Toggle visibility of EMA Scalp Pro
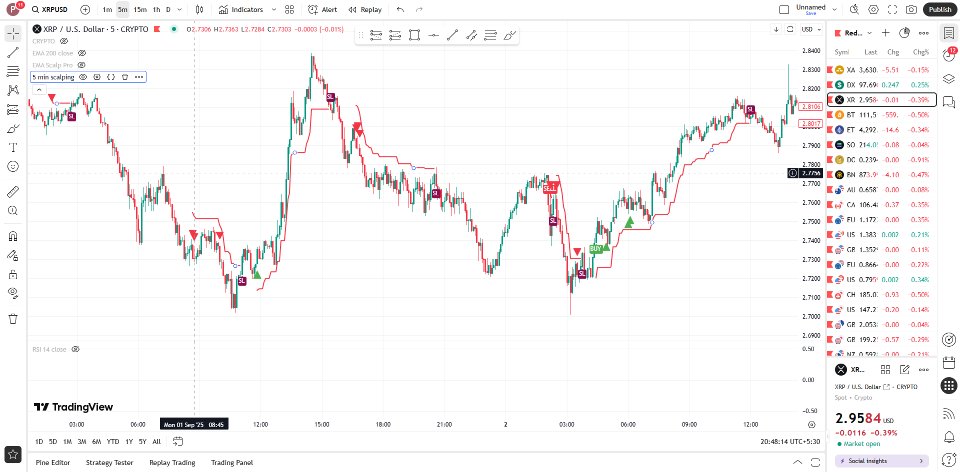Screen dimensions: 960x472 pos(81,65)
